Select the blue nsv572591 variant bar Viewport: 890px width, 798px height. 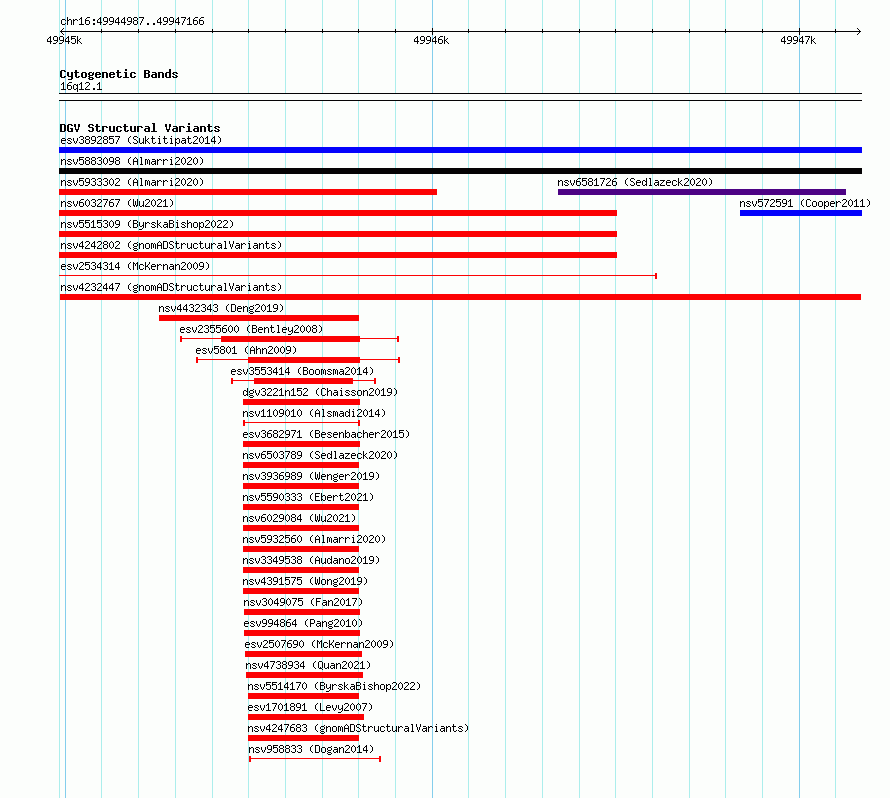801,213
